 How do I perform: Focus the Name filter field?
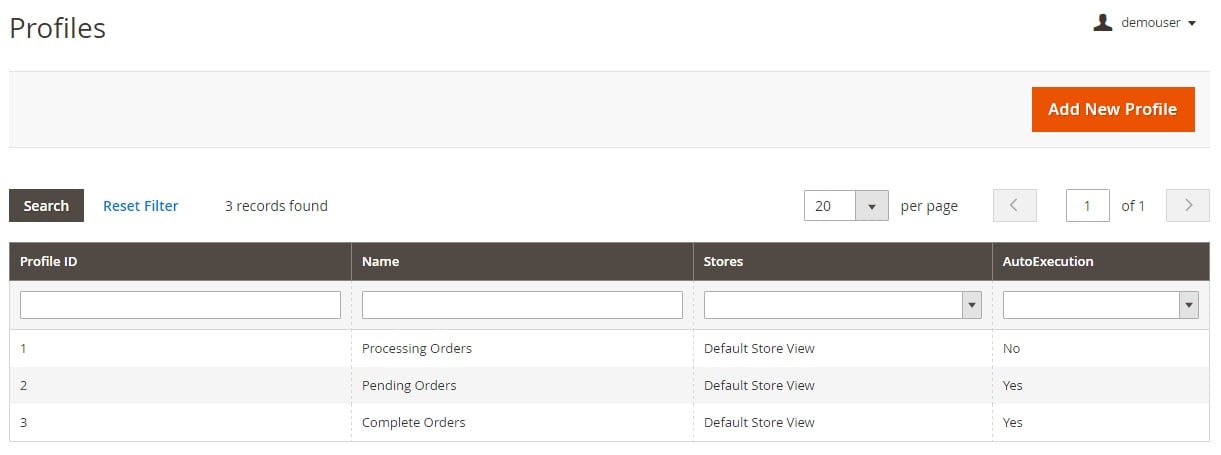pos(522,305)
